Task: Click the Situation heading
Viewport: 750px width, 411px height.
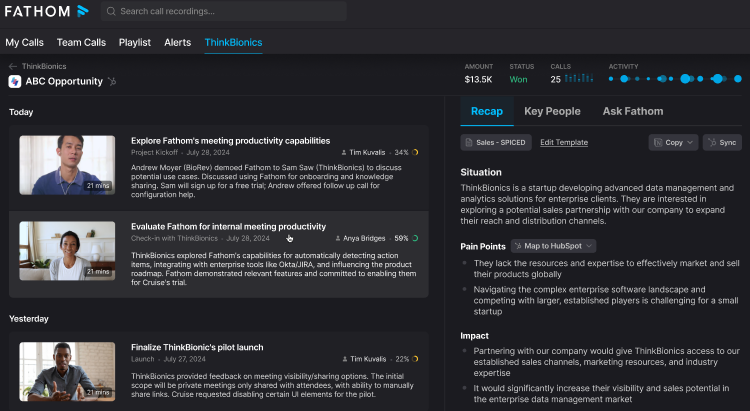Action: [481, 172]
